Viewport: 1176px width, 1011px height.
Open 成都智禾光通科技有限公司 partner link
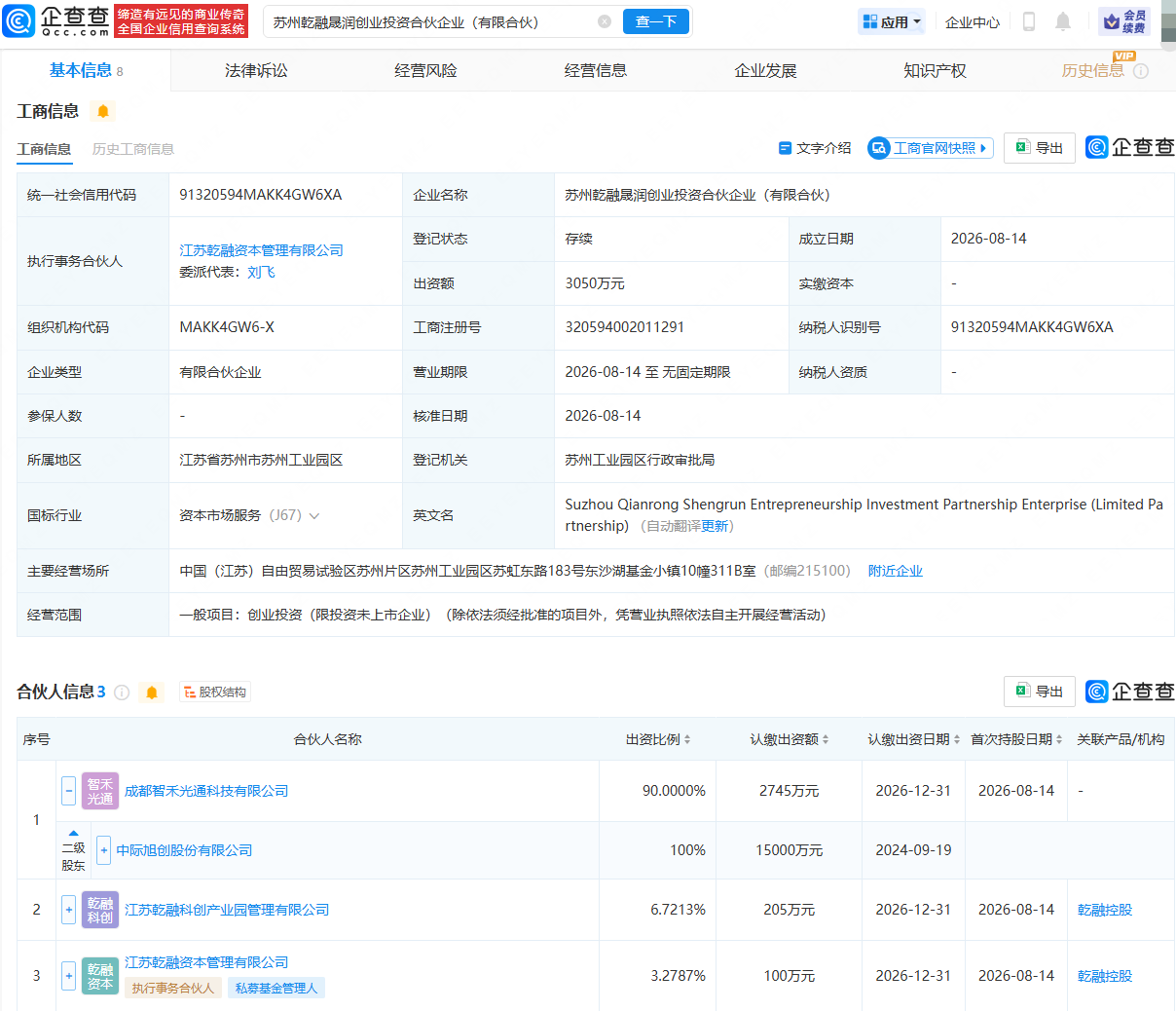coord(206,791)
